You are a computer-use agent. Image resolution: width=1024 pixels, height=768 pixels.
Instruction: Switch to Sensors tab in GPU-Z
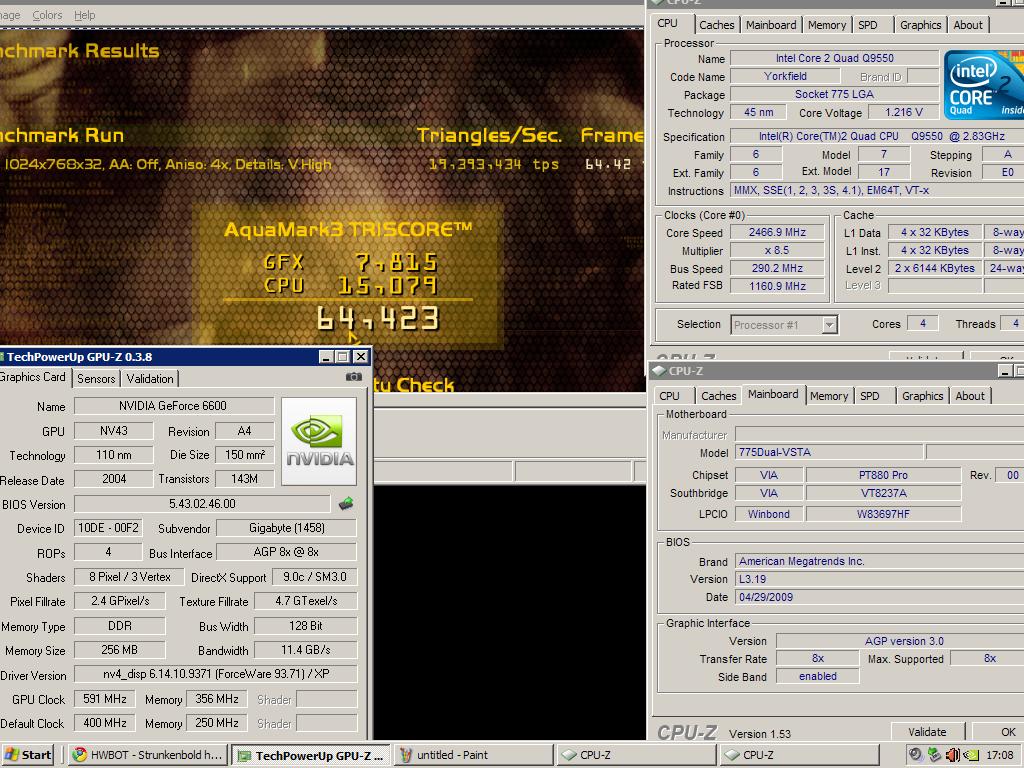click(96, 379)
